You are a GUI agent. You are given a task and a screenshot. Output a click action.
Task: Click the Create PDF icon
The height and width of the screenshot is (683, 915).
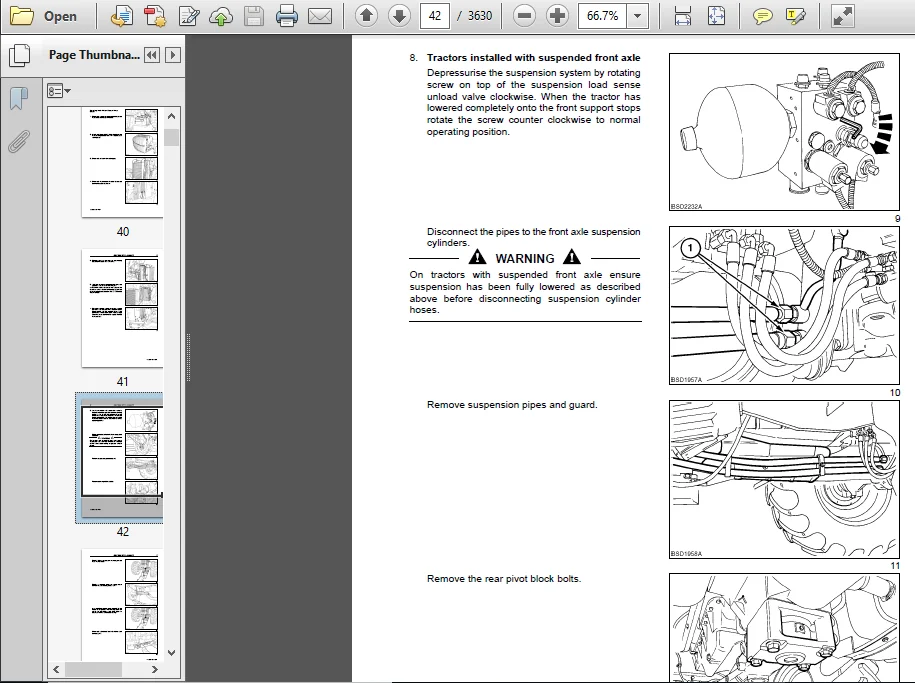(154, 16)
